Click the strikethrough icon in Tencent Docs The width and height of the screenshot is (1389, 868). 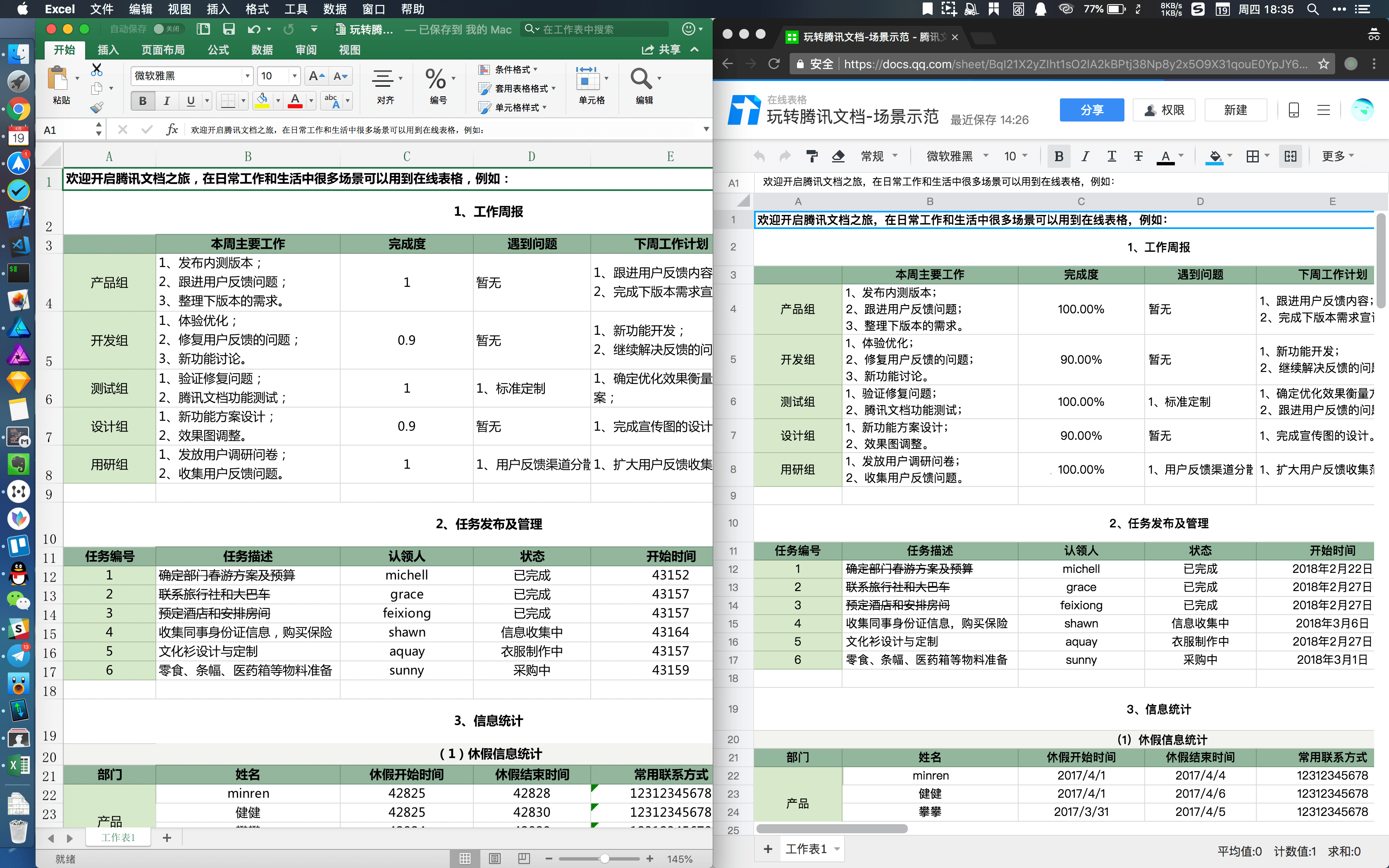[x=1138, y=156]
